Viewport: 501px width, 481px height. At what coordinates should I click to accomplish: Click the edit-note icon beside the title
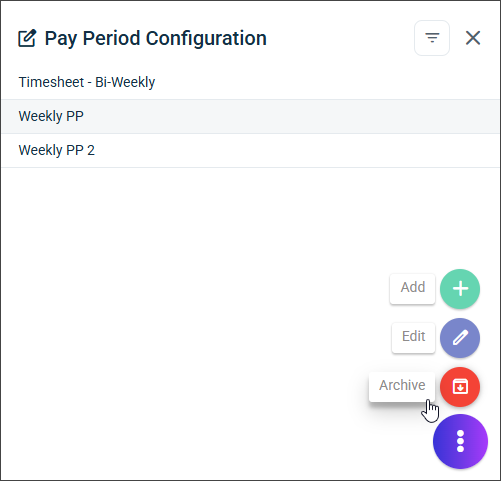click(x=27, y=38)
